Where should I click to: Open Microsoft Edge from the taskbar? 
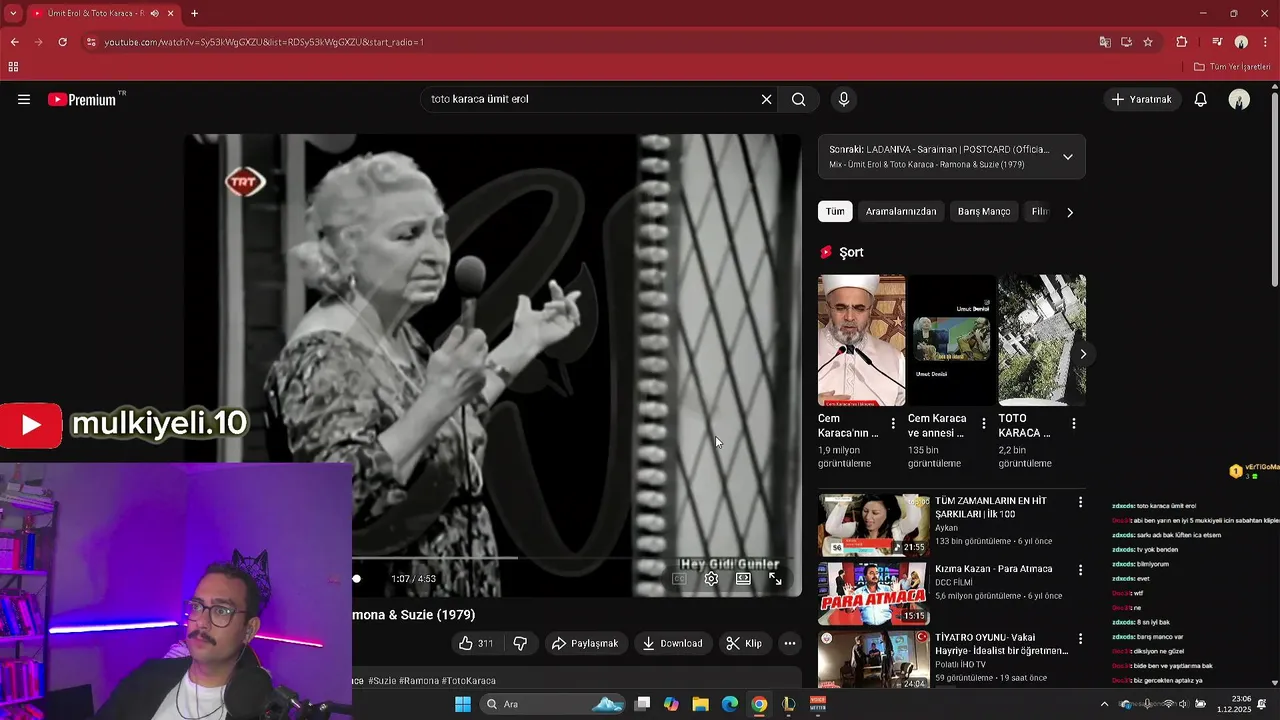point(729,704)
